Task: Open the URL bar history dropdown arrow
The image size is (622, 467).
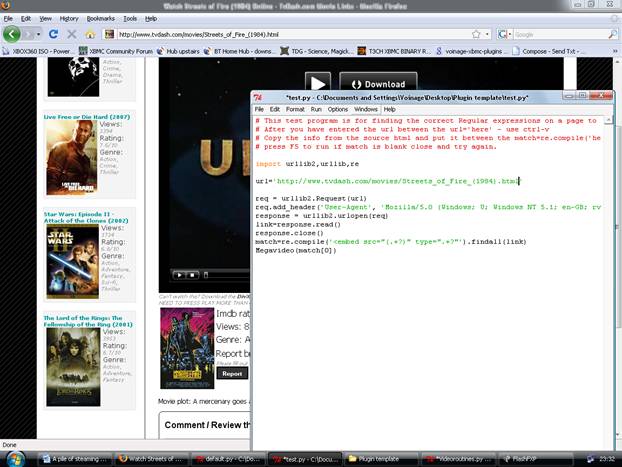Action: coord(487,35)
